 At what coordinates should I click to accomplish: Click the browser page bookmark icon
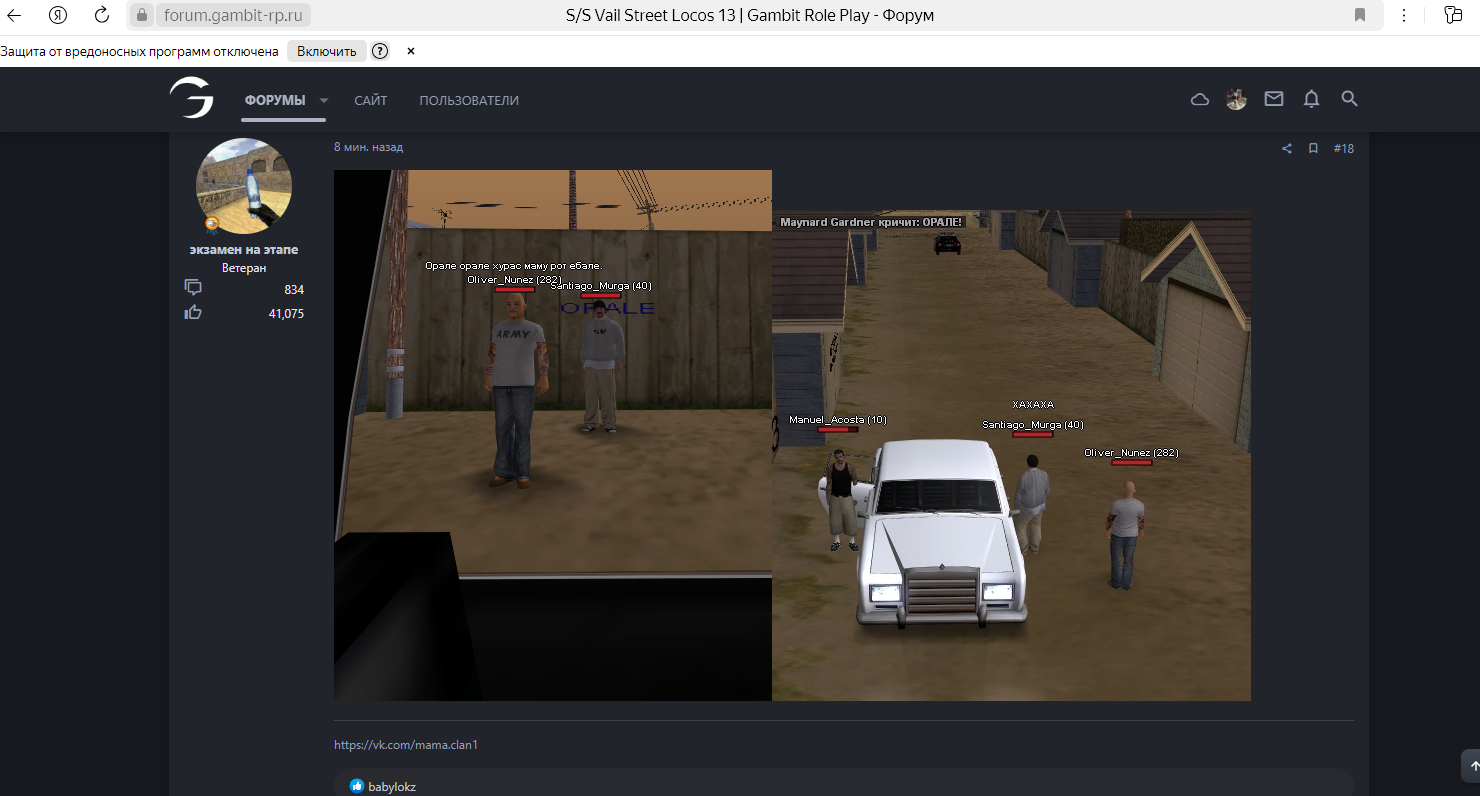tap(1360, 15)
